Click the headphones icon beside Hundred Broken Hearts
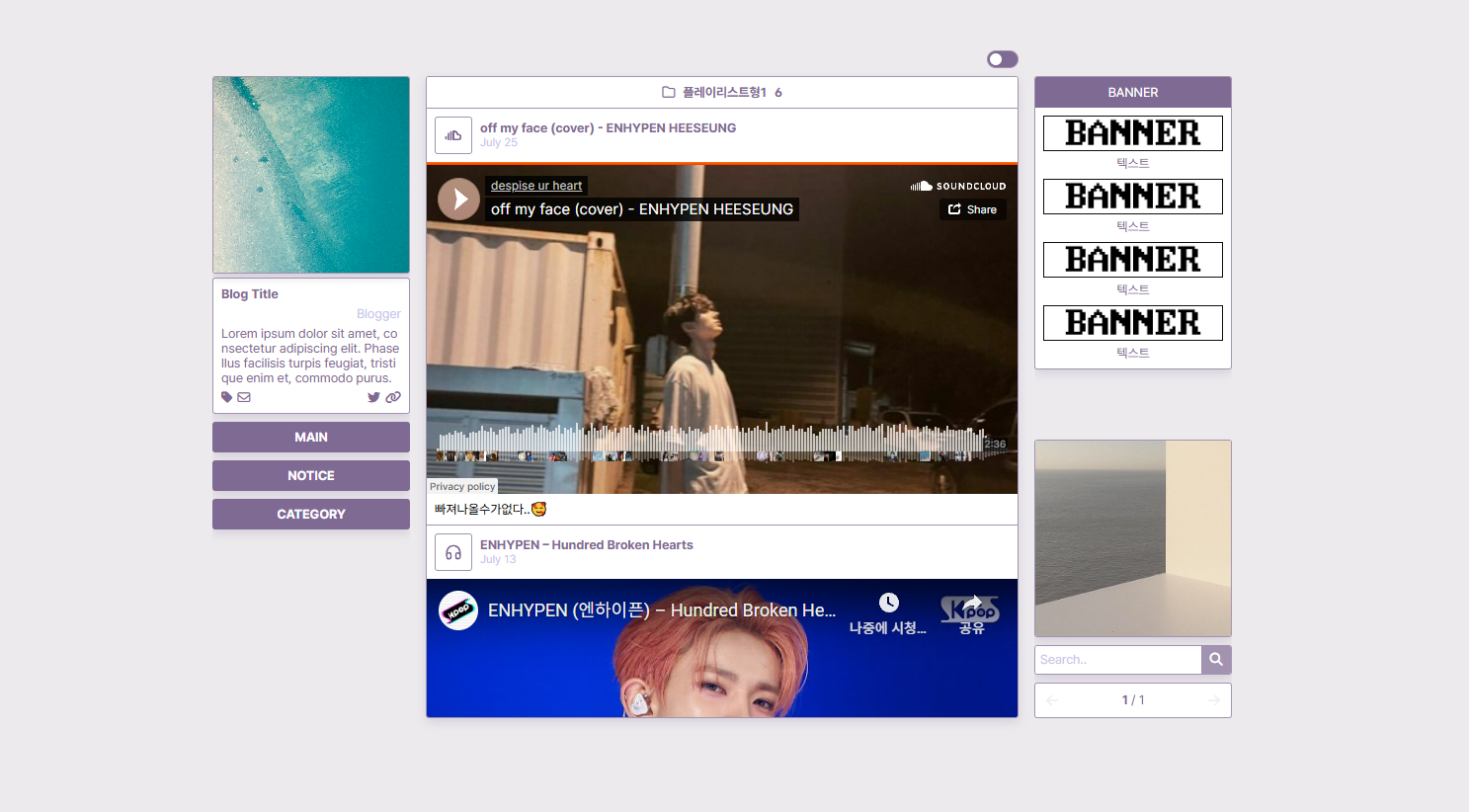This screenshot has height=812, width=1469. tap(453, 552)
